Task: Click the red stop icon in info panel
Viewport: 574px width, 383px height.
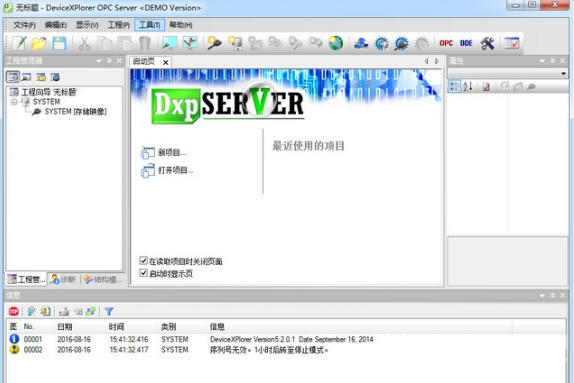Action: pos(14,311)
